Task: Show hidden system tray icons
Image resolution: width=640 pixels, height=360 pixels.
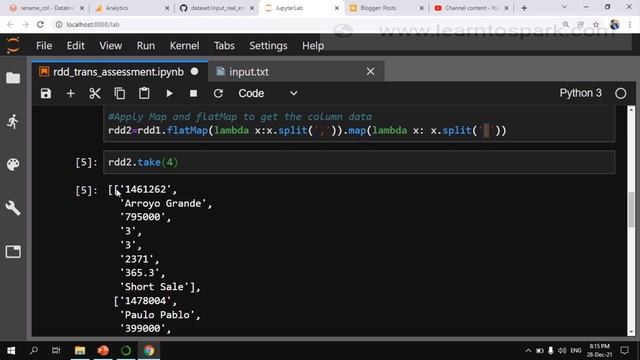Action: 528,351
